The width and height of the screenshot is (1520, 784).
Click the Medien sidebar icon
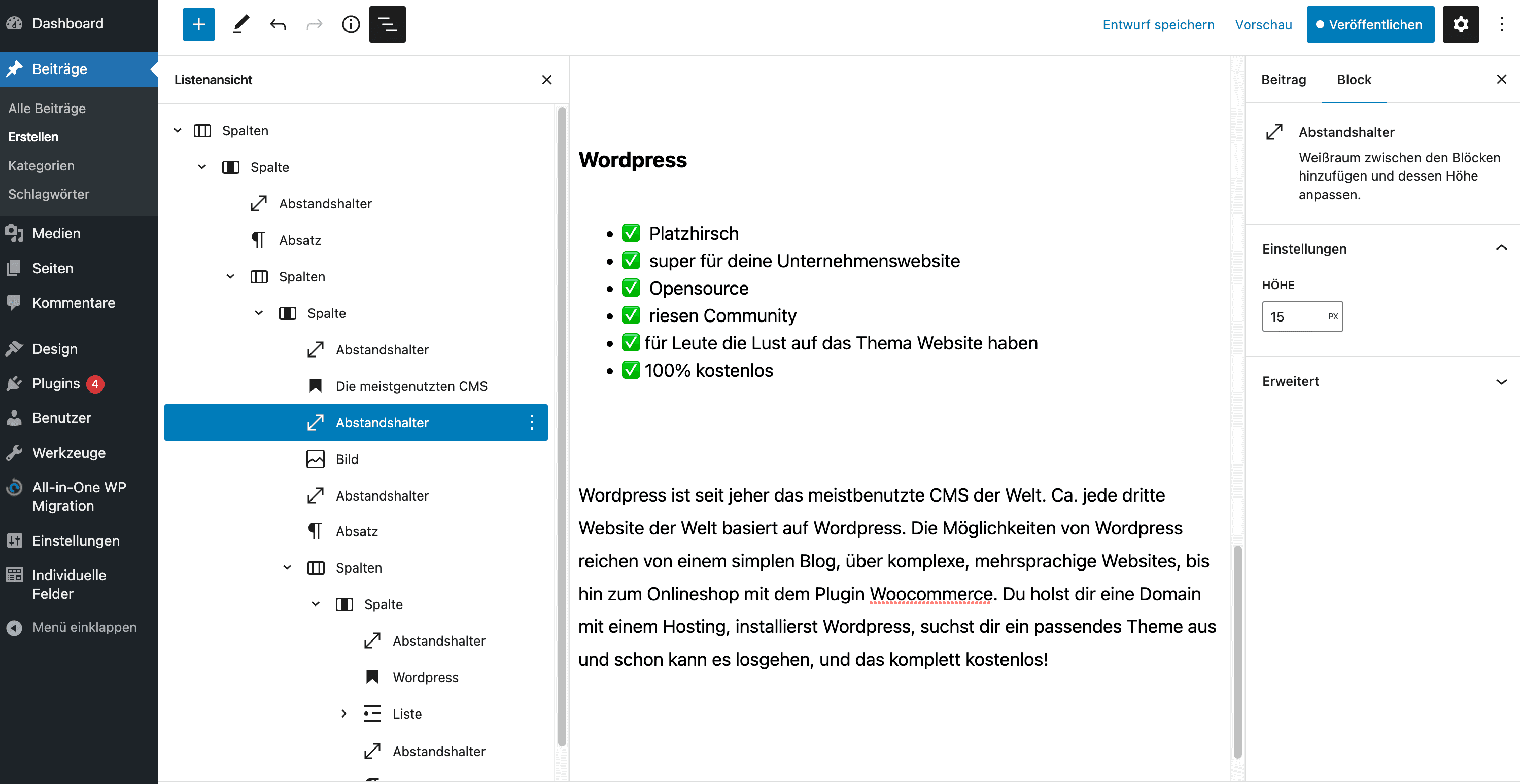[x=14, y=234]
